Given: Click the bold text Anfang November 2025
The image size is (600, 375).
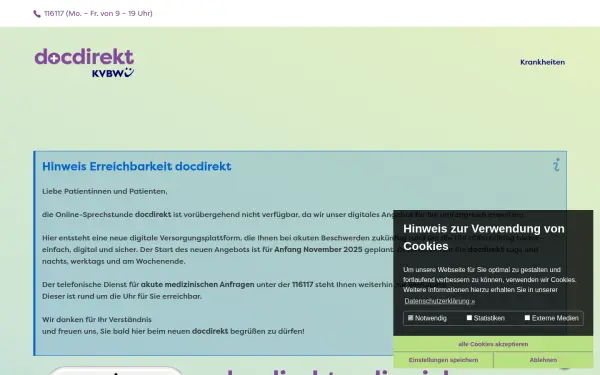Looking at the screenshot, I should pyautogui.click(x=318, y=249).
